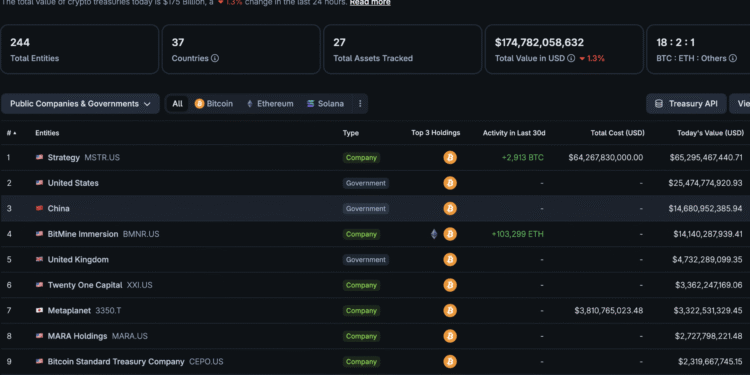Open the Bitcoin Standard Treasury Company link
The height and width of the screenshot is (375, 750).
point(116,362)
